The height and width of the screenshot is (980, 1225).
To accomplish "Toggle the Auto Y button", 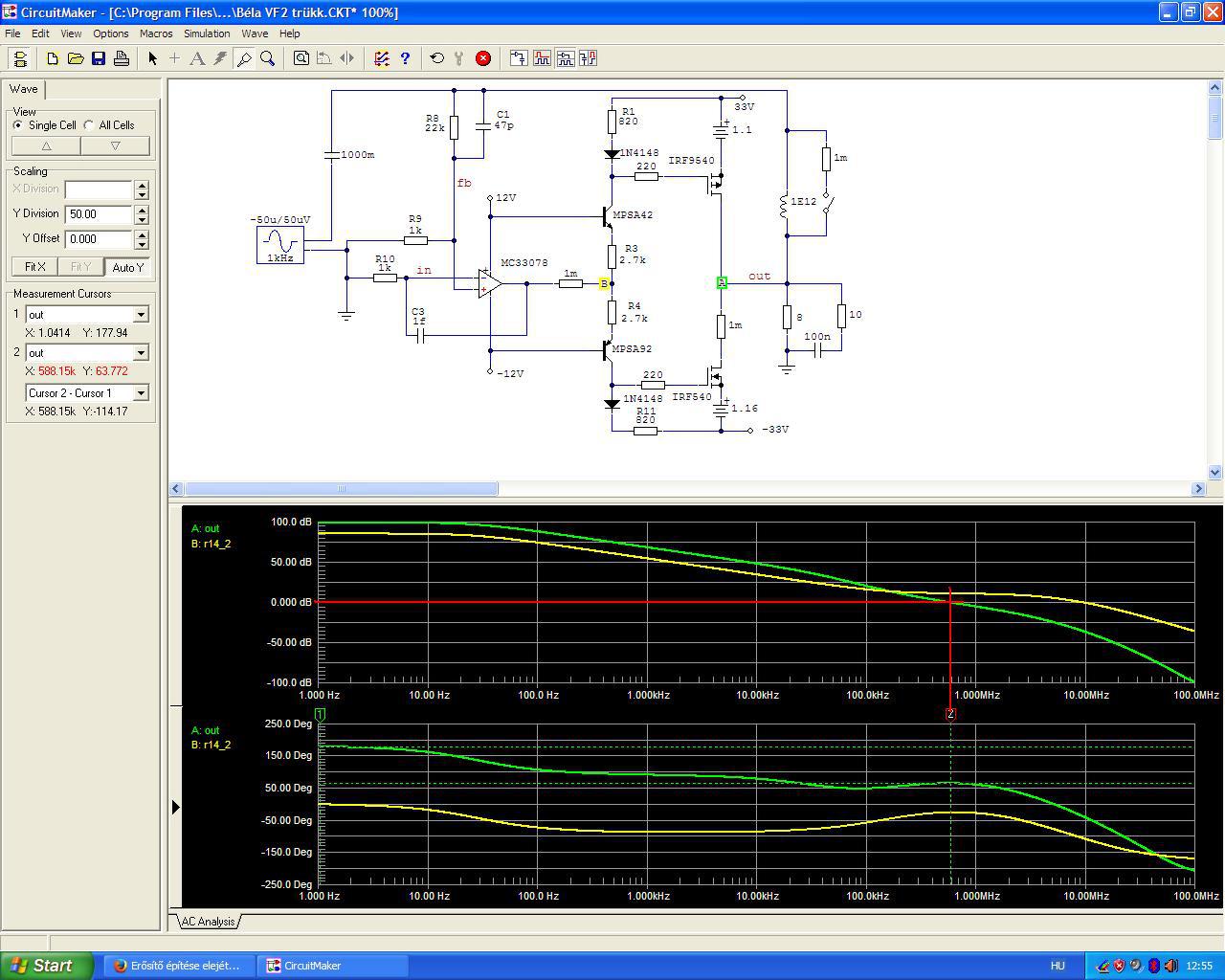I will click(x=127, y=267).
